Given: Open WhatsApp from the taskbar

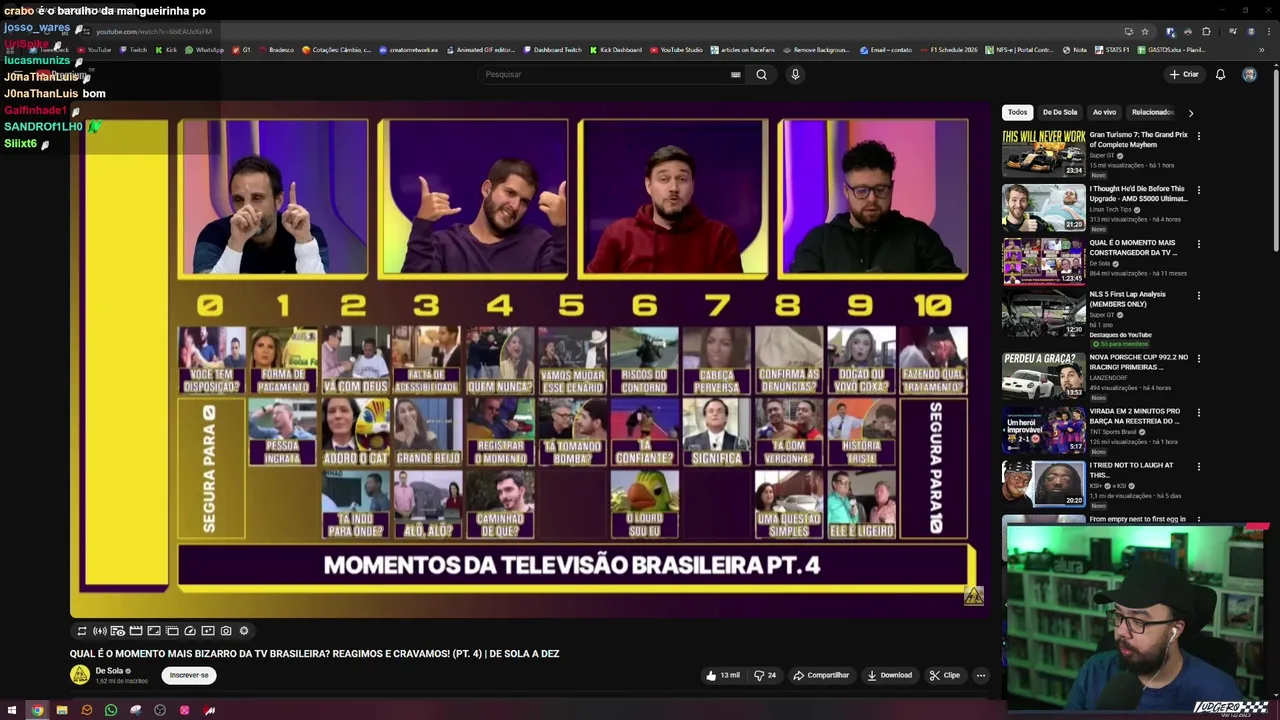Looking at the screenshot, I should (111, 710).
